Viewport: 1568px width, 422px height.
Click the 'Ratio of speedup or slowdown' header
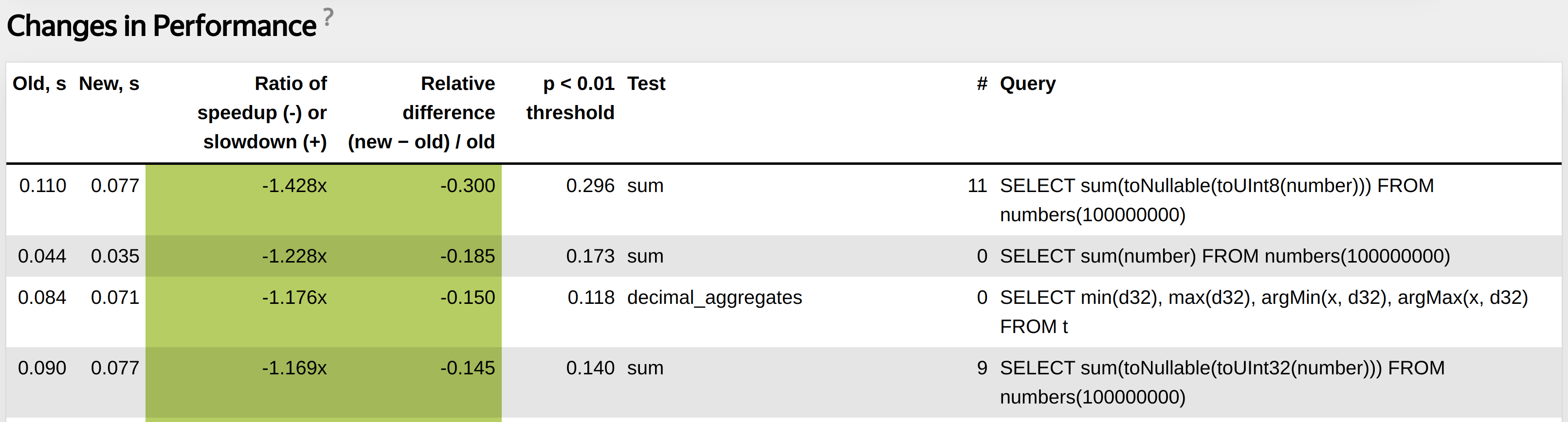point(263,112)
